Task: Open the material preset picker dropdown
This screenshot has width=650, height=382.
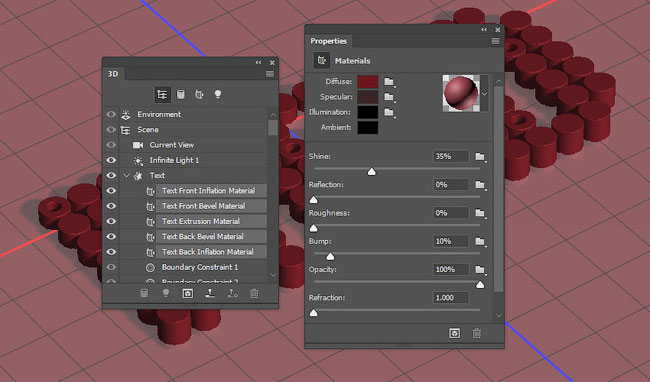Action: [x=484, y=94]
